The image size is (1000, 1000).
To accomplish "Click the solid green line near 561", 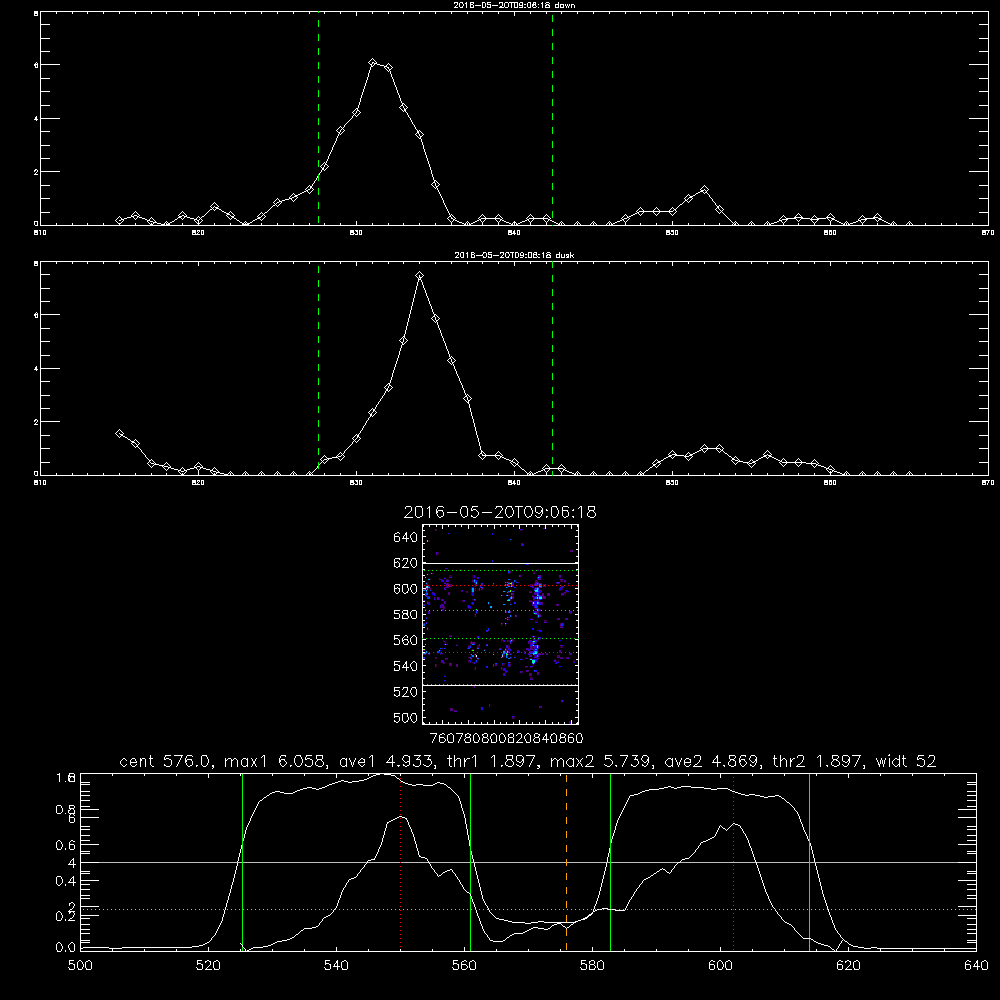I will (471, 862).
